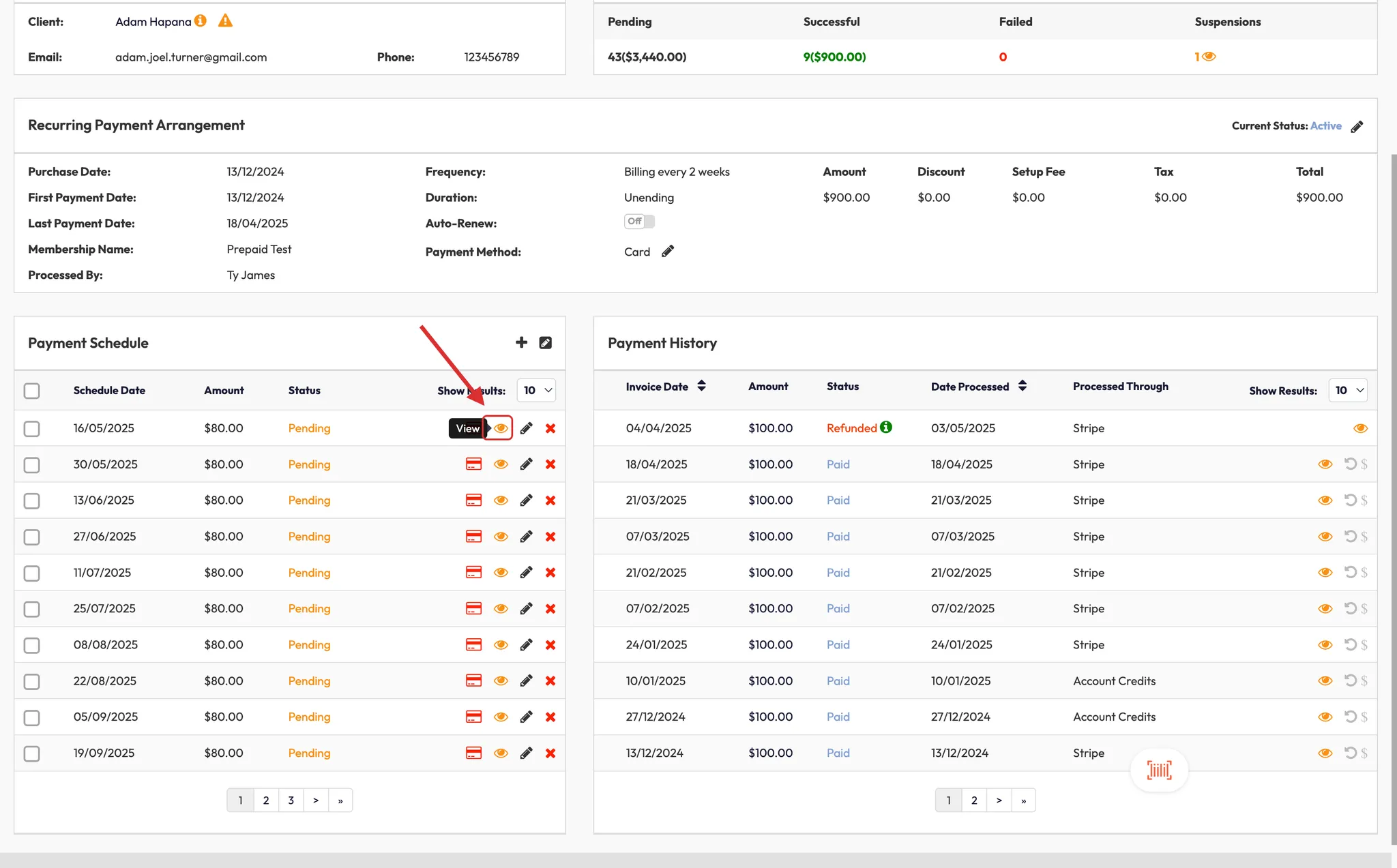Go to page 2 of Payment History

[x=974, y=800]
